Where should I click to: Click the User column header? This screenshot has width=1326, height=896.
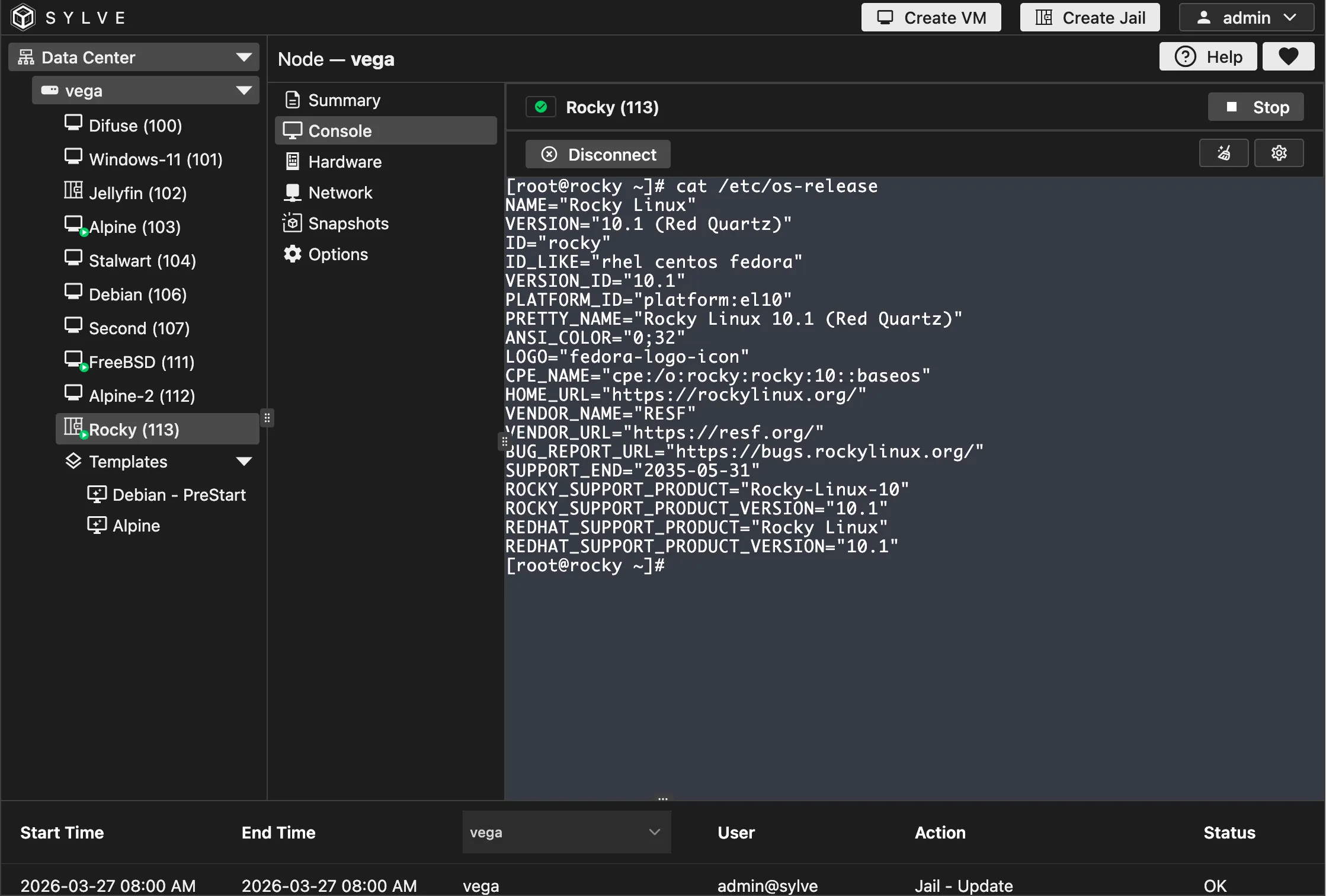pyautogui.click(x=736, y=833)
